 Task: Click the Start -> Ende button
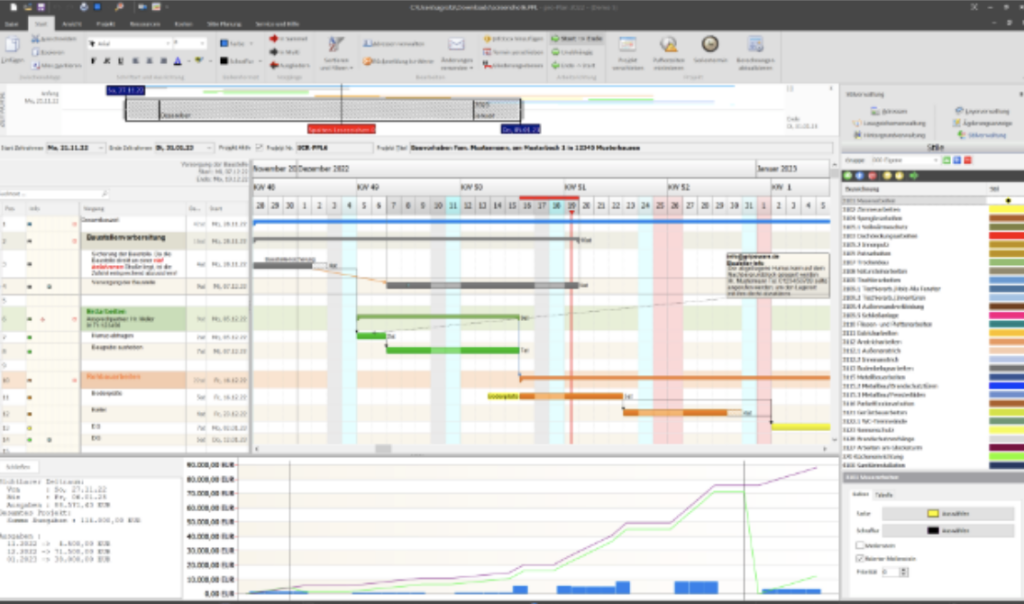[576, 38]
